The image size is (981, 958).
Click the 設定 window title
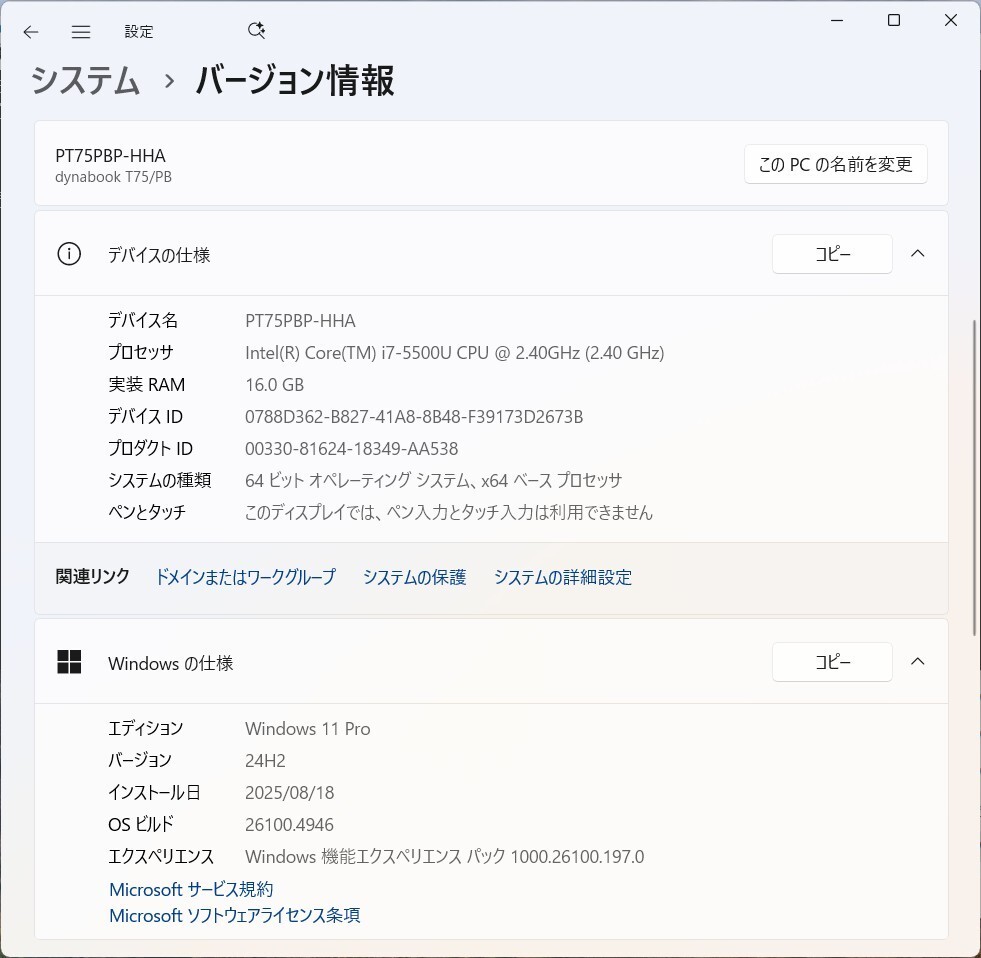point(139,32)
